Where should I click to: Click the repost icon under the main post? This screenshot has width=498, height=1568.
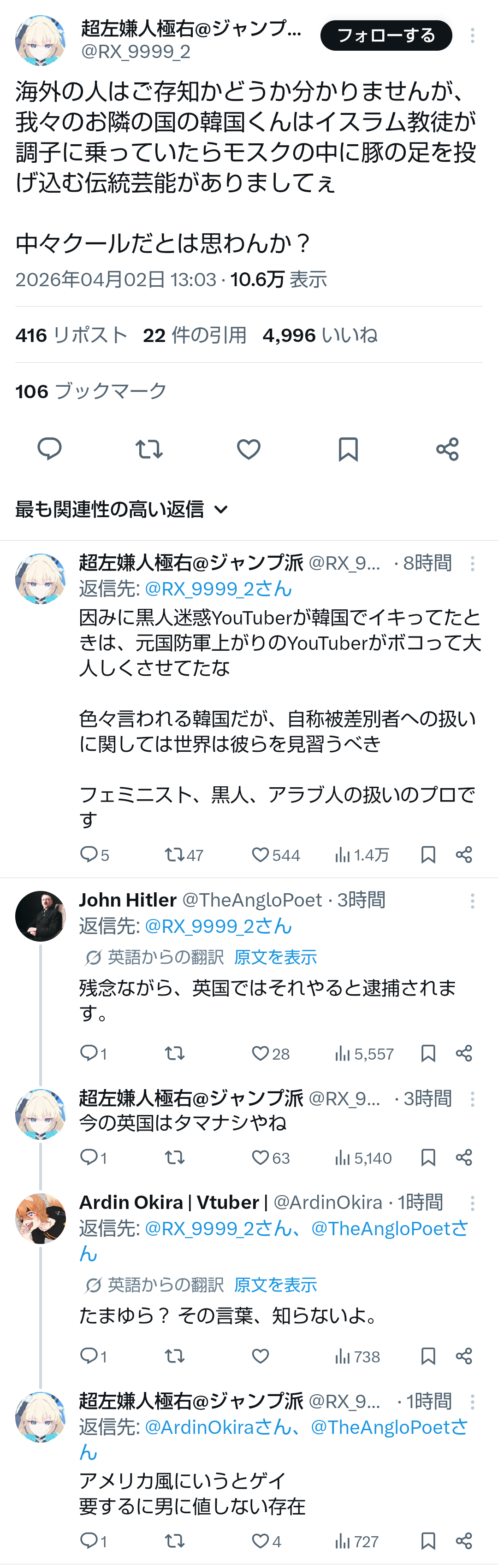[148, 449]
